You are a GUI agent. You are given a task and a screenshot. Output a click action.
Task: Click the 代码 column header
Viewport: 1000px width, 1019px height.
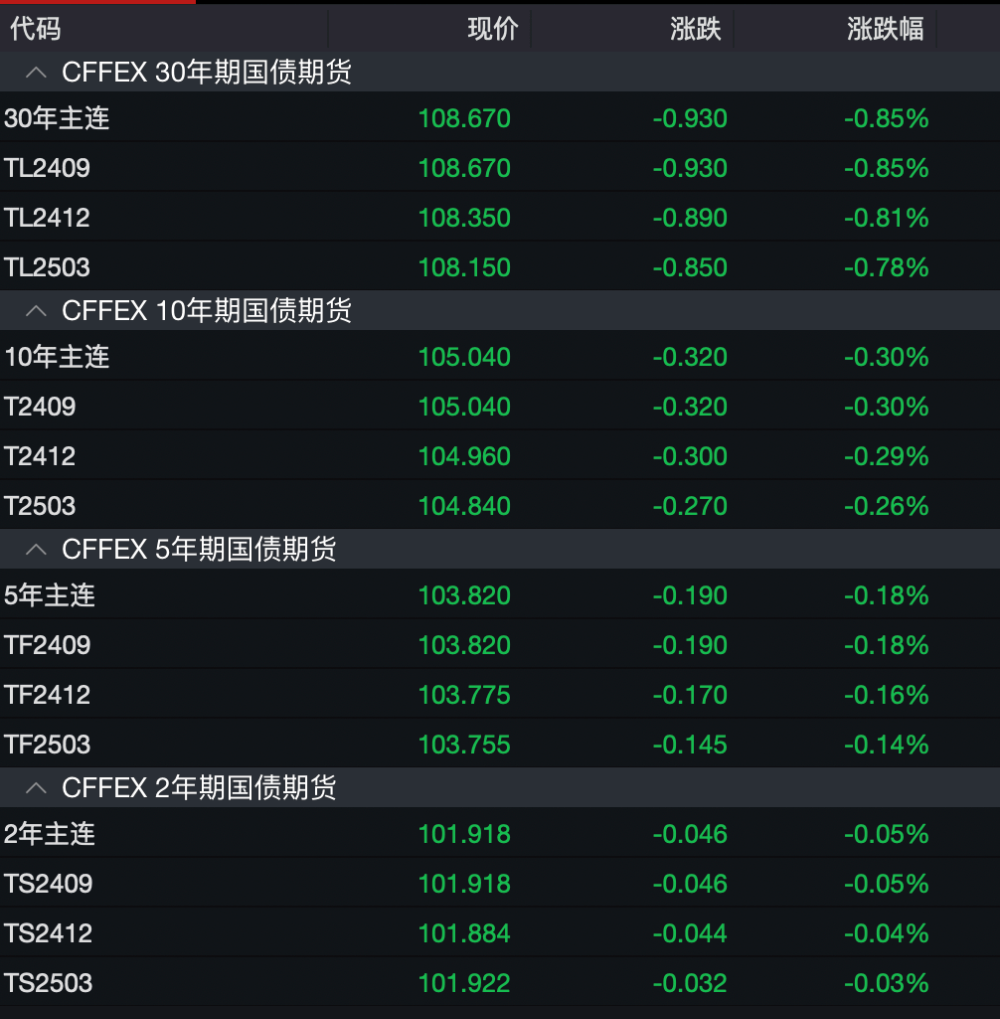32,29
